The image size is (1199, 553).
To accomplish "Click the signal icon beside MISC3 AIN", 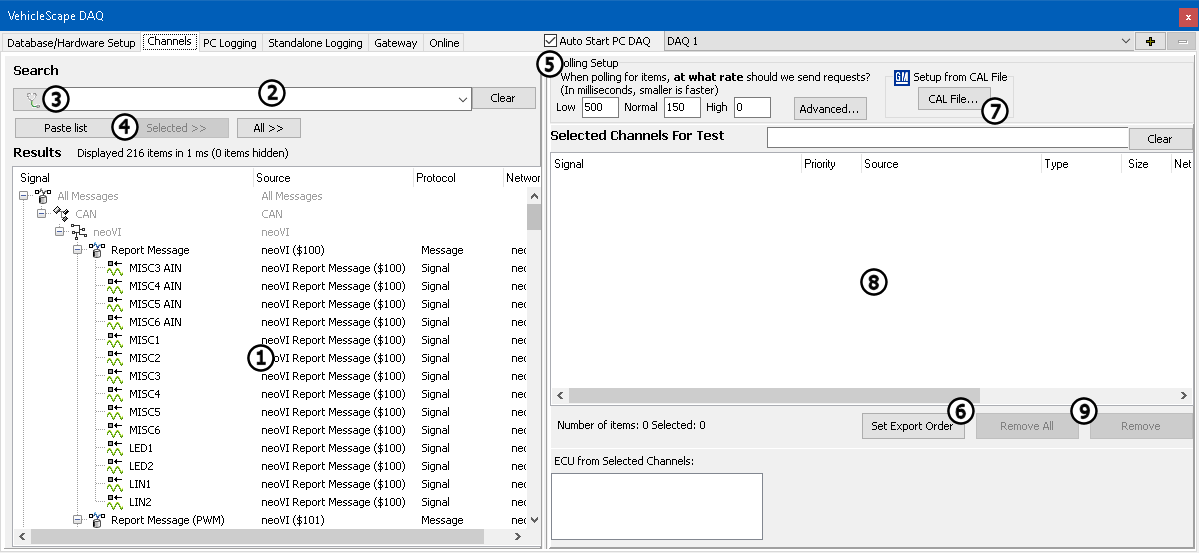I will click(115, 268).
